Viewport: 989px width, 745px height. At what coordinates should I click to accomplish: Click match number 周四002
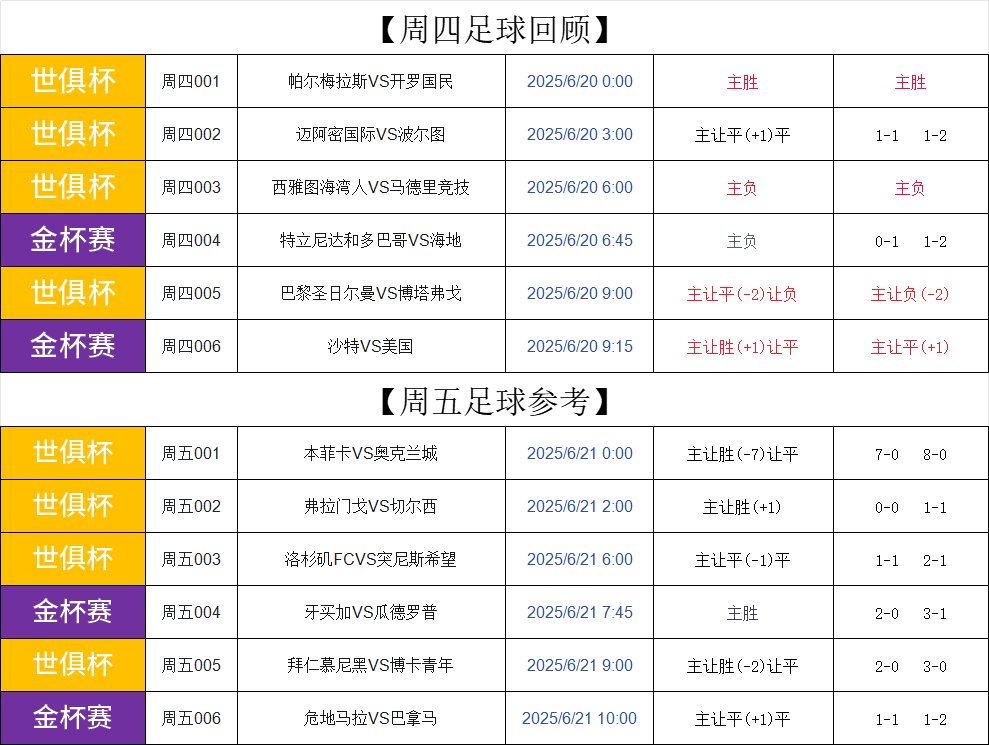(190, 134)
